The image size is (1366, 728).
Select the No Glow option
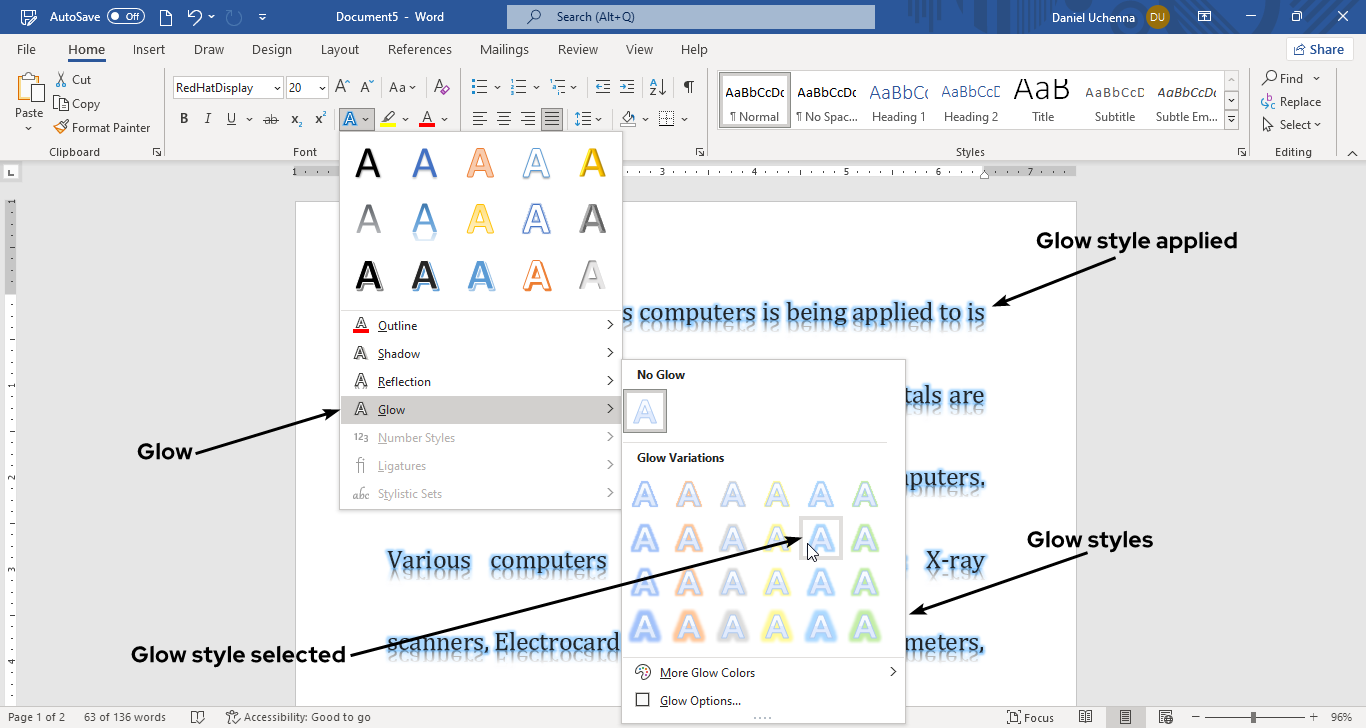646,411
